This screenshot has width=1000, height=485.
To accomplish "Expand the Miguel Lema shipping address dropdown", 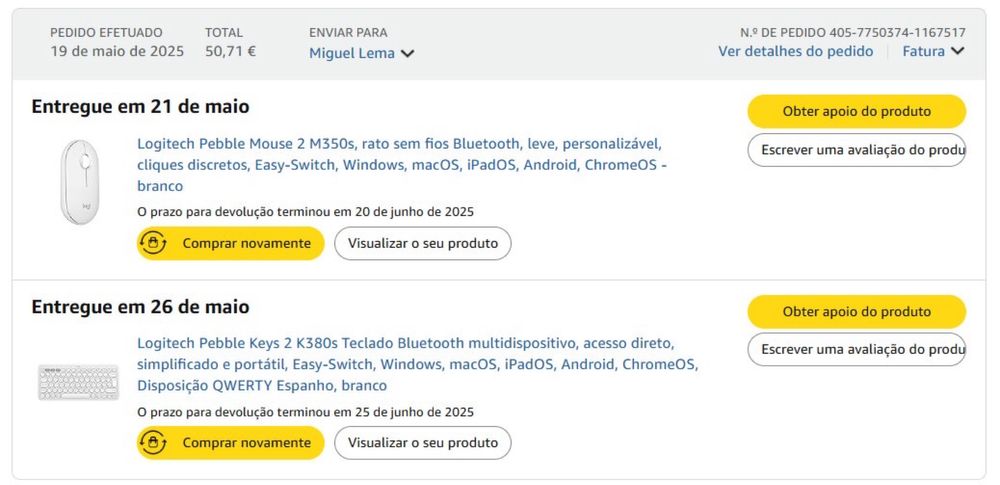I will 362,54.
